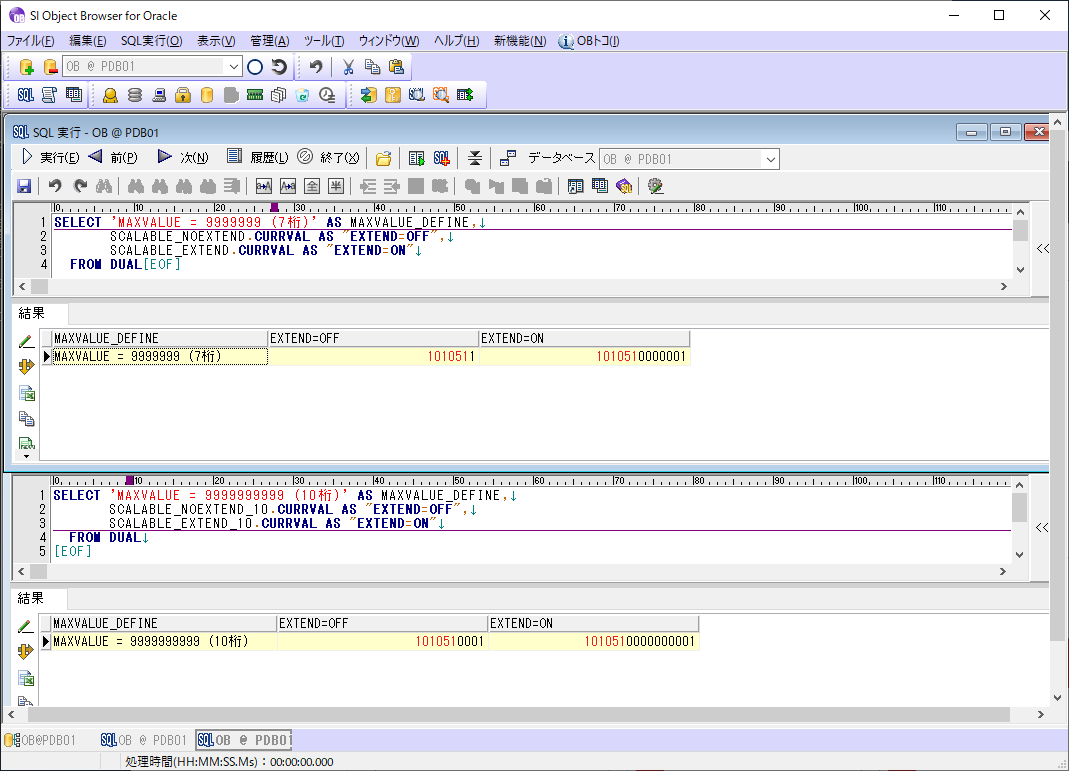
Task: Save the SQL script with floppy disk icon
Action: point(23,186)
